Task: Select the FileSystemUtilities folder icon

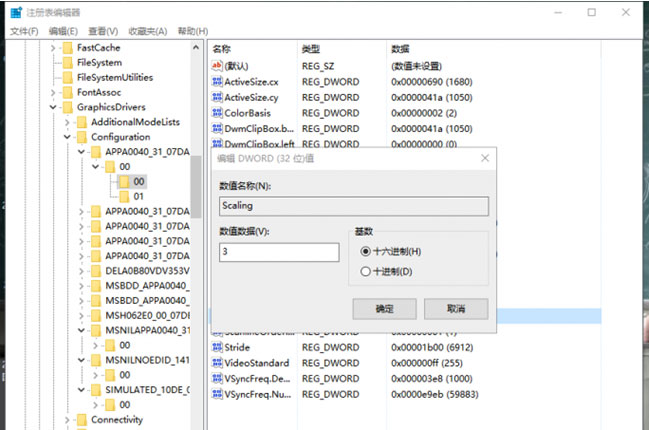Action: click(x=68, y=78)
